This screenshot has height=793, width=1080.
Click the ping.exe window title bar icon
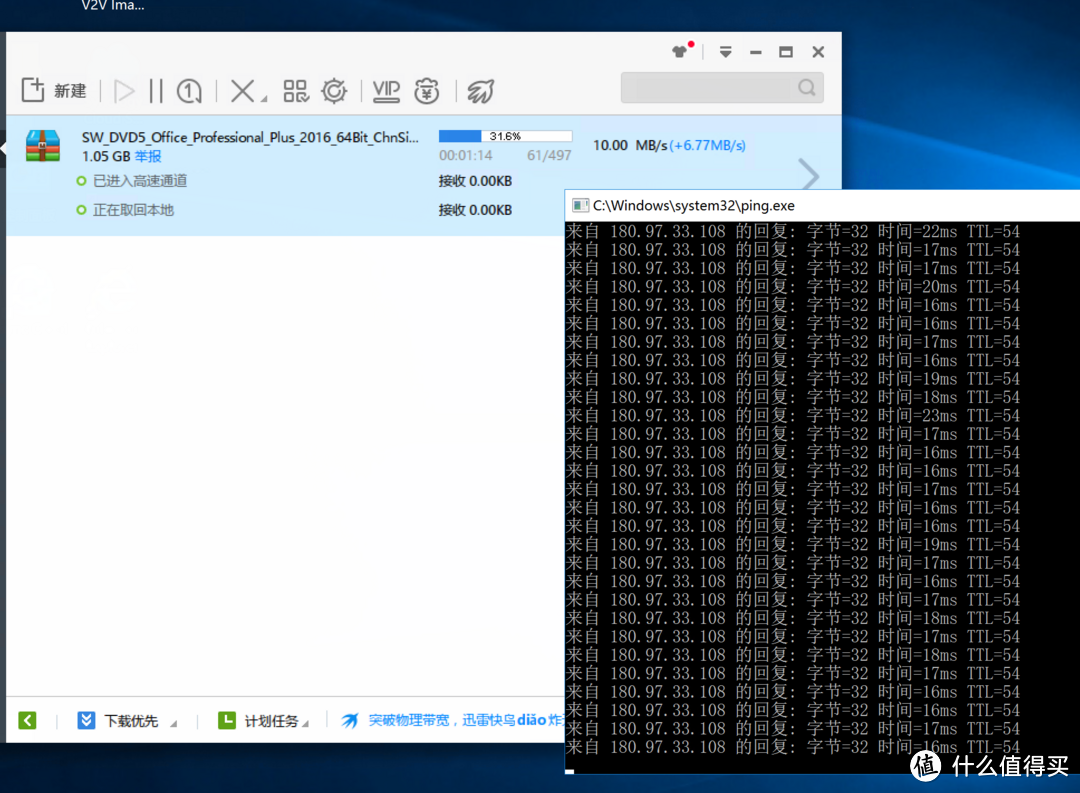[581, 205]
